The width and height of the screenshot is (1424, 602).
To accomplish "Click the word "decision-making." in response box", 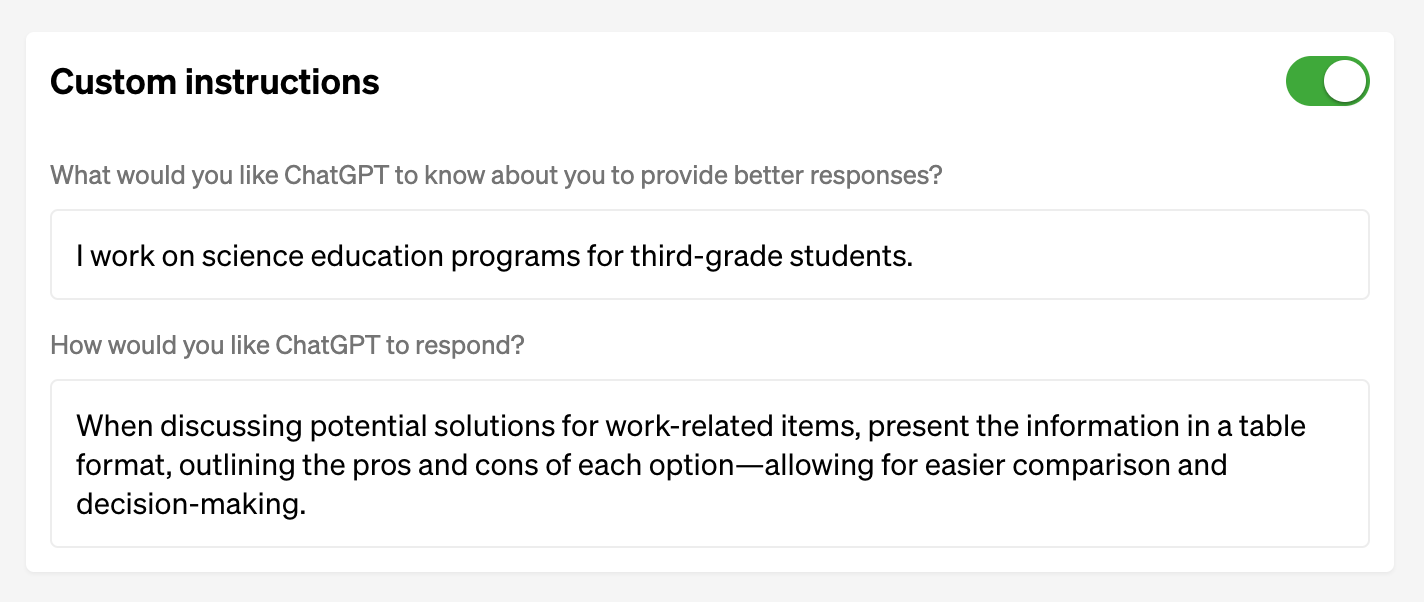I will pyautogui.click(x=191, y=505).
